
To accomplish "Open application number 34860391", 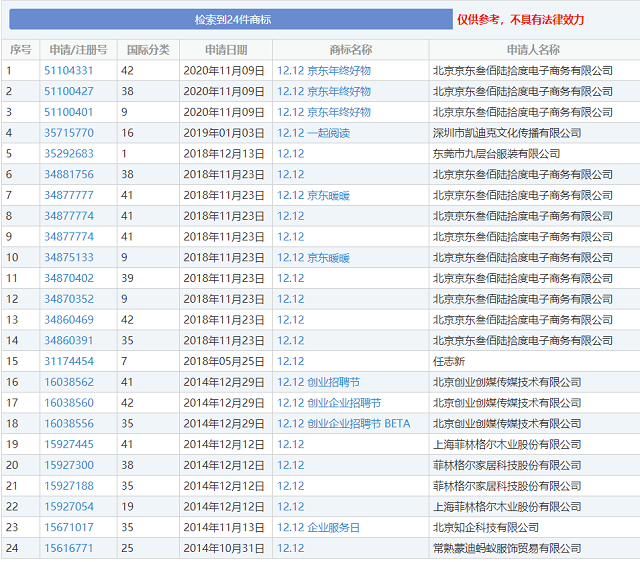I will [69, 341].
